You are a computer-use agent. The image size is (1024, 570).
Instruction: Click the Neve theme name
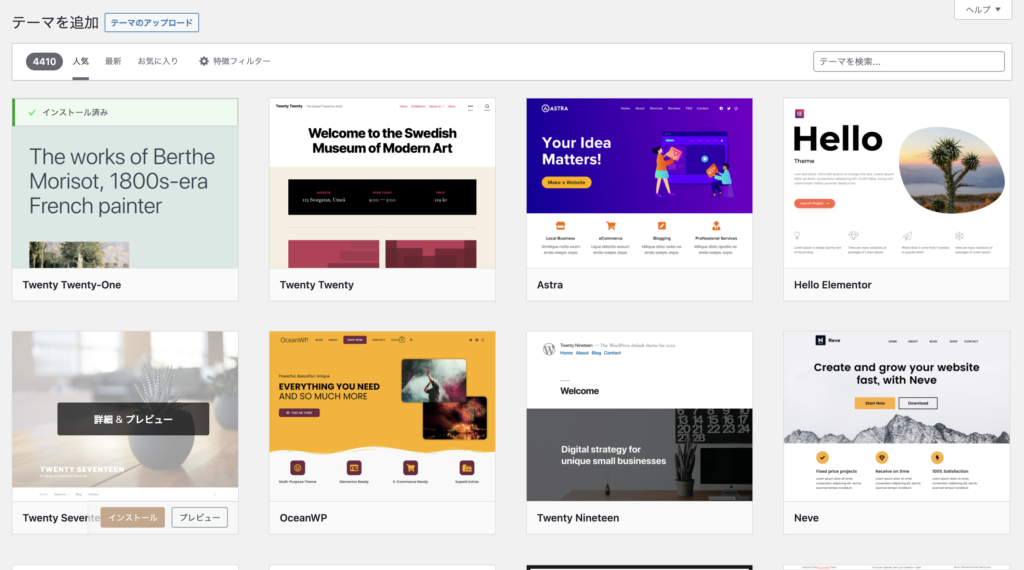807,518
